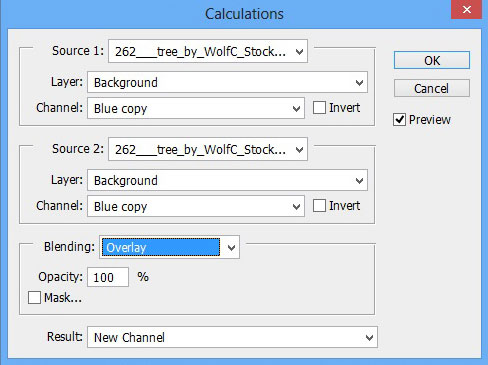Screen dimensions: 488x365
Task: Click the Blending dropdown arrow
Action: (231, 248)
